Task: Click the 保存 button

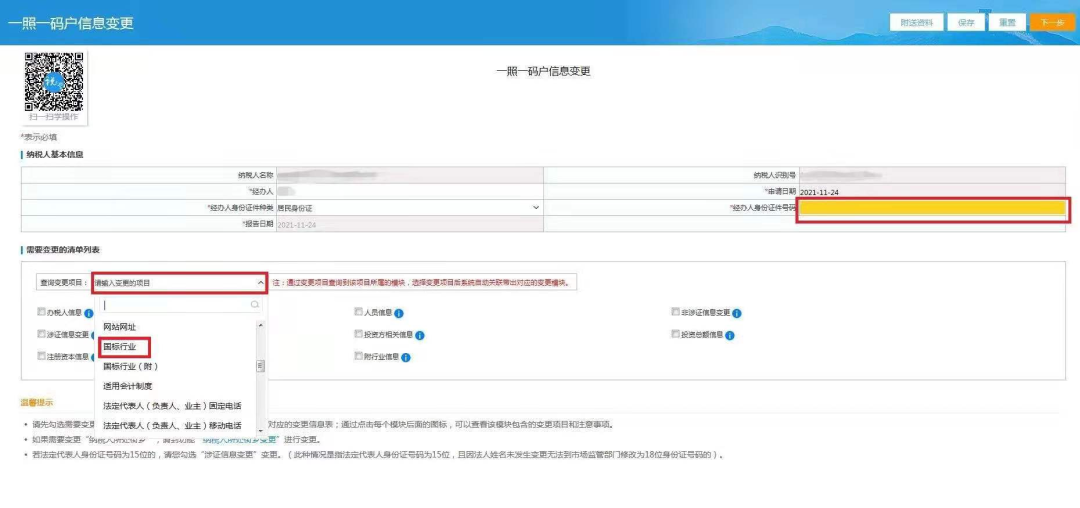Action: pos(966,22)
